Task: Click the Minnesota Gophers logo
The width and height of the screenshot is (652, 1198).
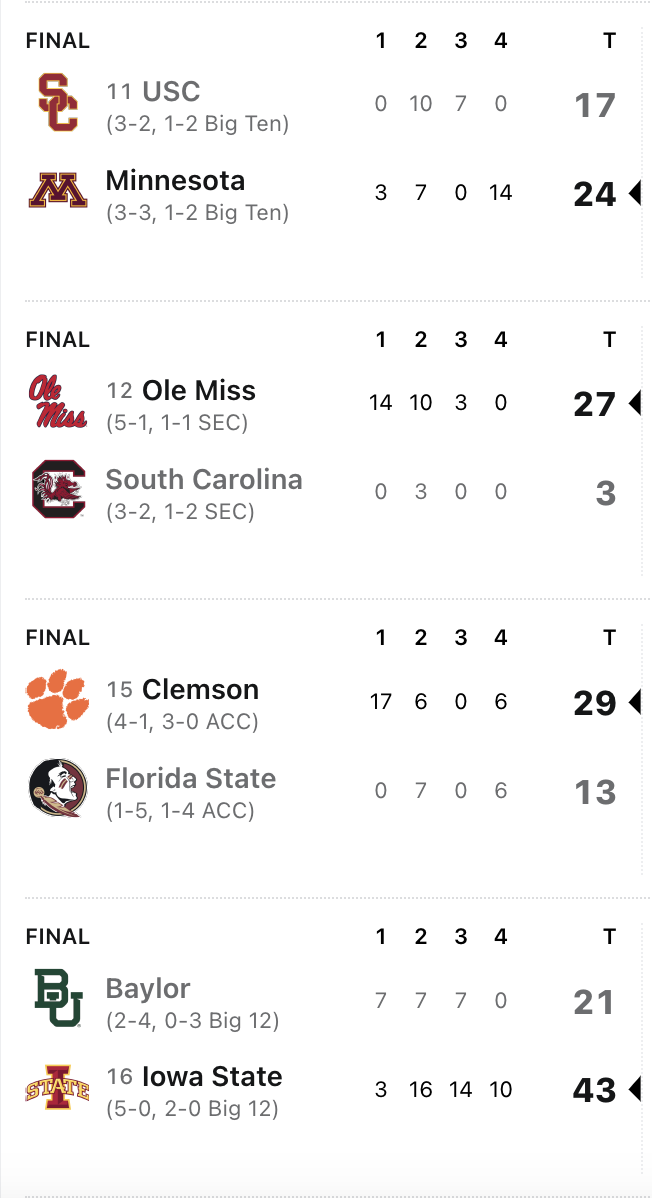Action: [58, 192]
